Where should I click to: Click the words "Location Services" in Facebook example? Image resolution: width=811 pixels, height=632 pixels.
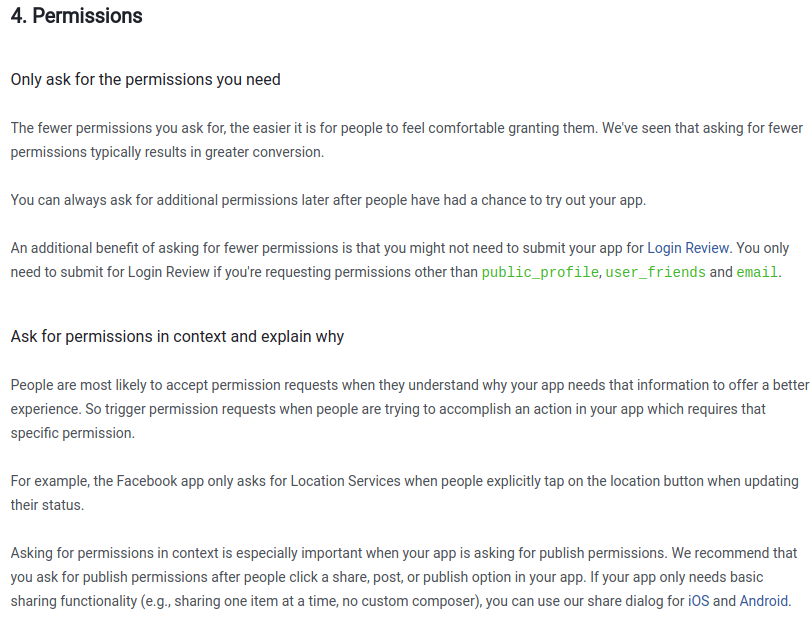[346, 481]
